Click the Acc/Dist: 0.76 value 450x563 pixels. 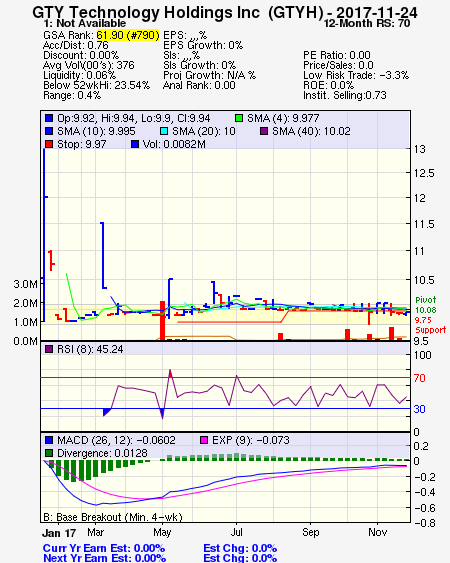tap(76, 45)
